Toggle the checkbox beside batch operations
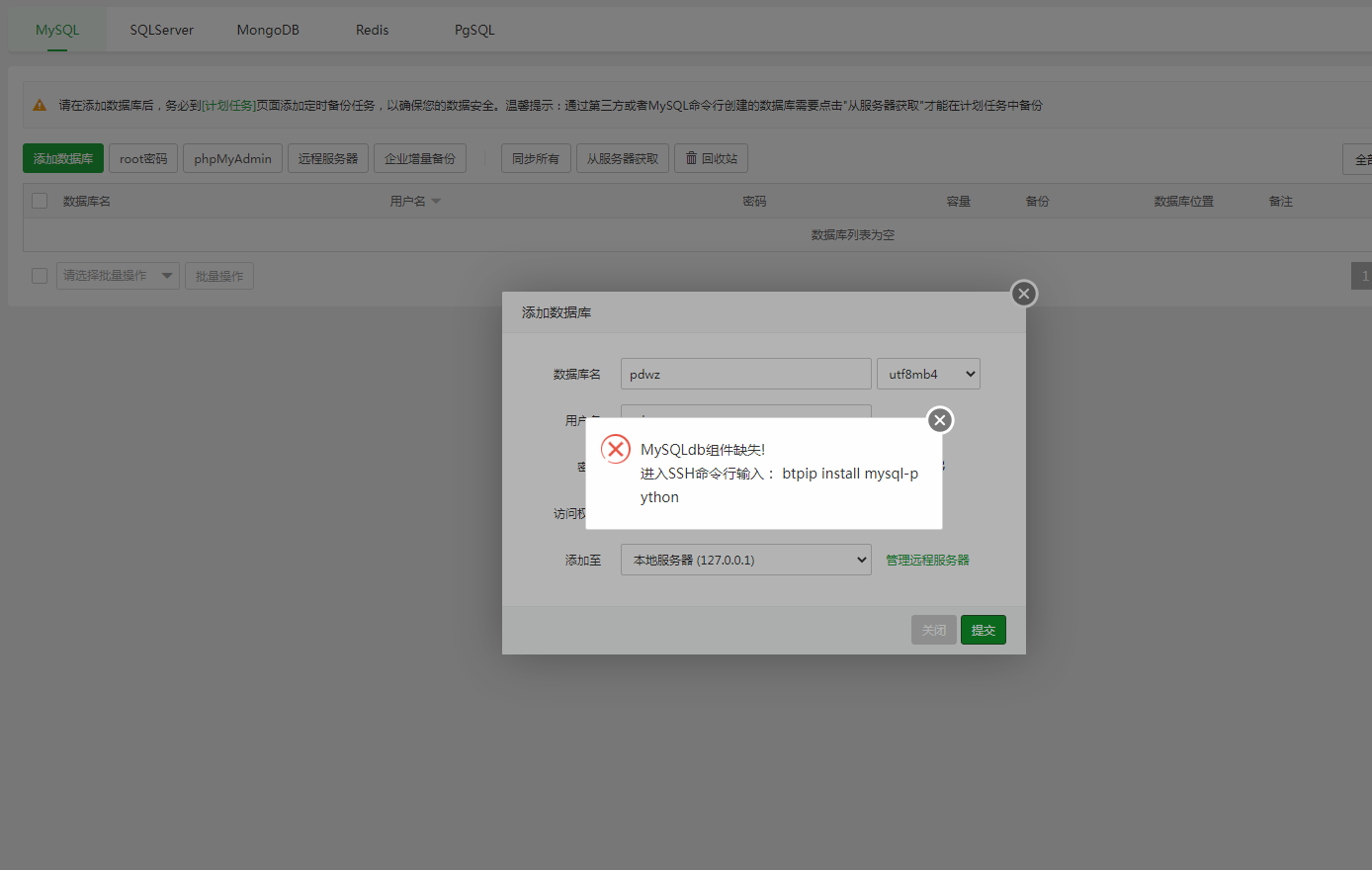The image size is (1372, 870). pos(40,276)
